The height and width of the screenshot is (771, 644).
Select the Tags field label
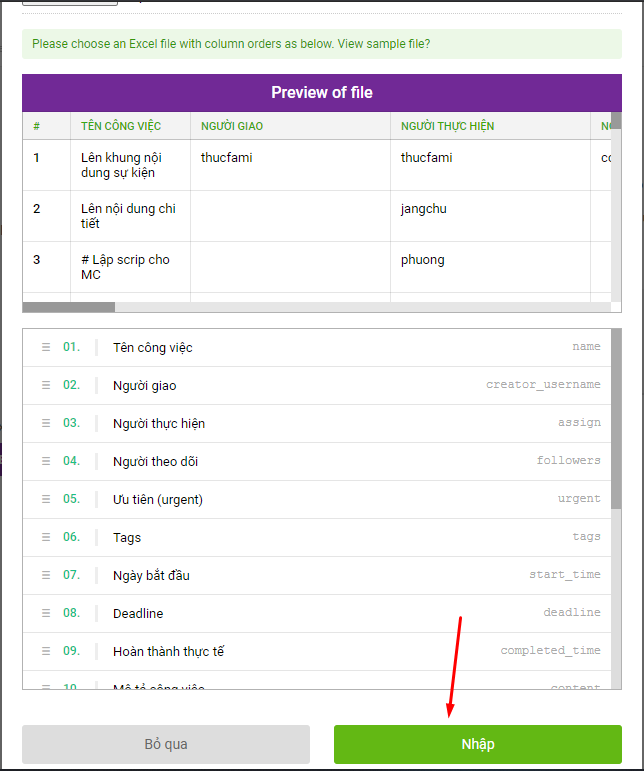click(x=127, y=537)
